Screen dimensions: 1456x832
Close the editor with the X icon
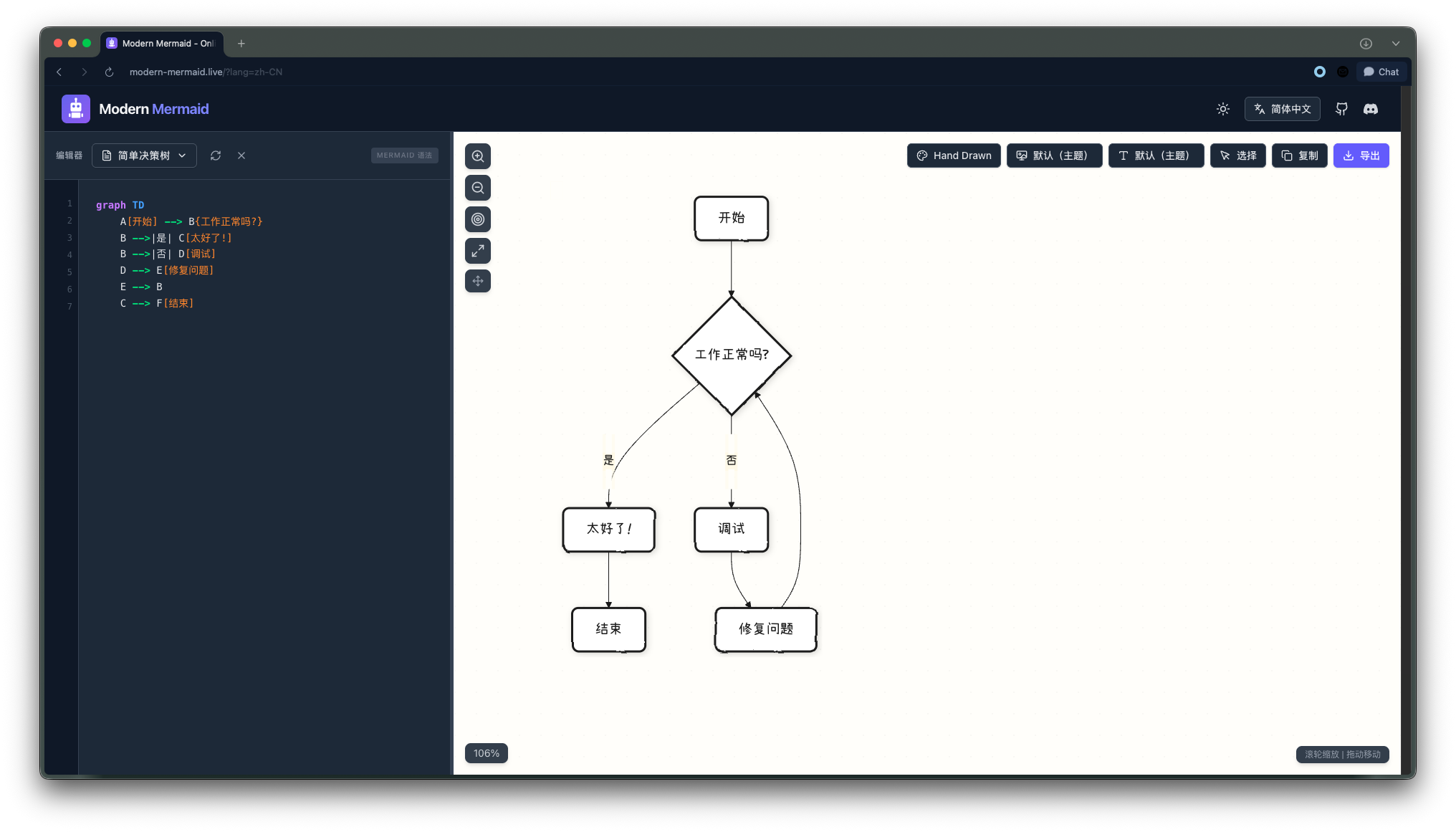coord(241,156)
